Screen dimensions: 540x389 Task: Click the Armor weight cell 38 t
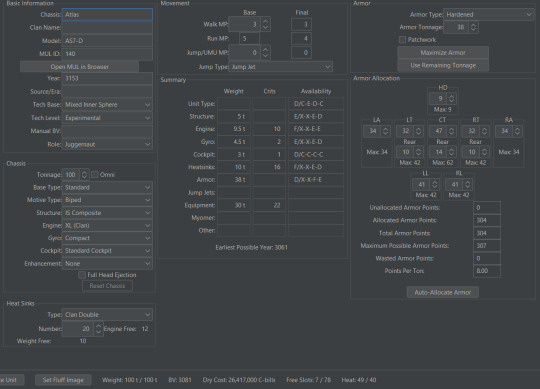click(234, 180)
